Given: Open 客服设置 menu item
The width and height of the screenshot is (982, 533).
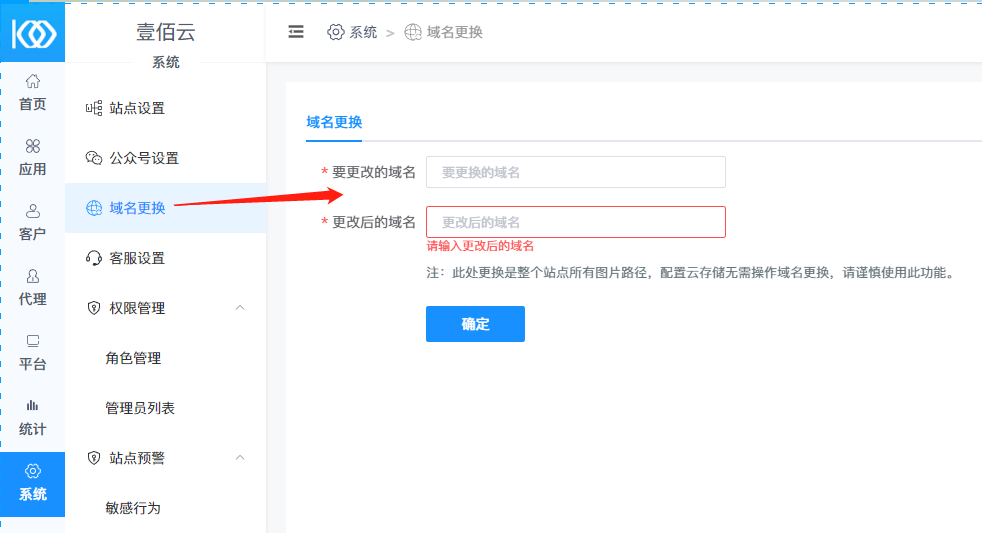Looking at the screenshot, I should click(165, 258).
